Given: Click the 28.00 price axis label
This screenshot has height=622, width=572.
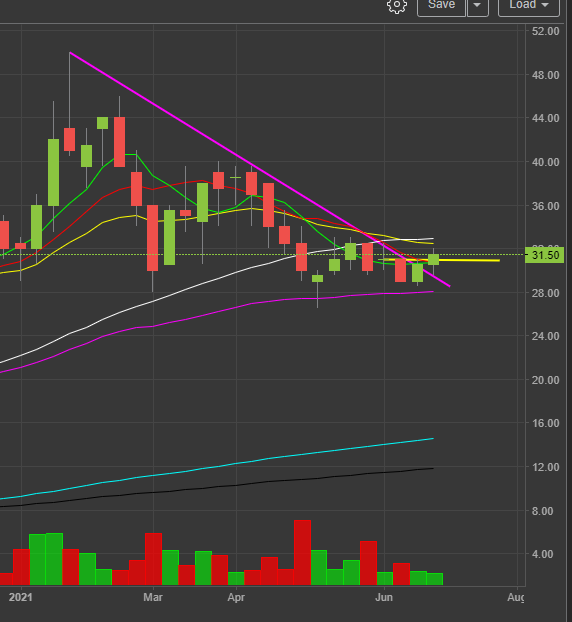Looking at the screenshot, I should click(545, 293).
